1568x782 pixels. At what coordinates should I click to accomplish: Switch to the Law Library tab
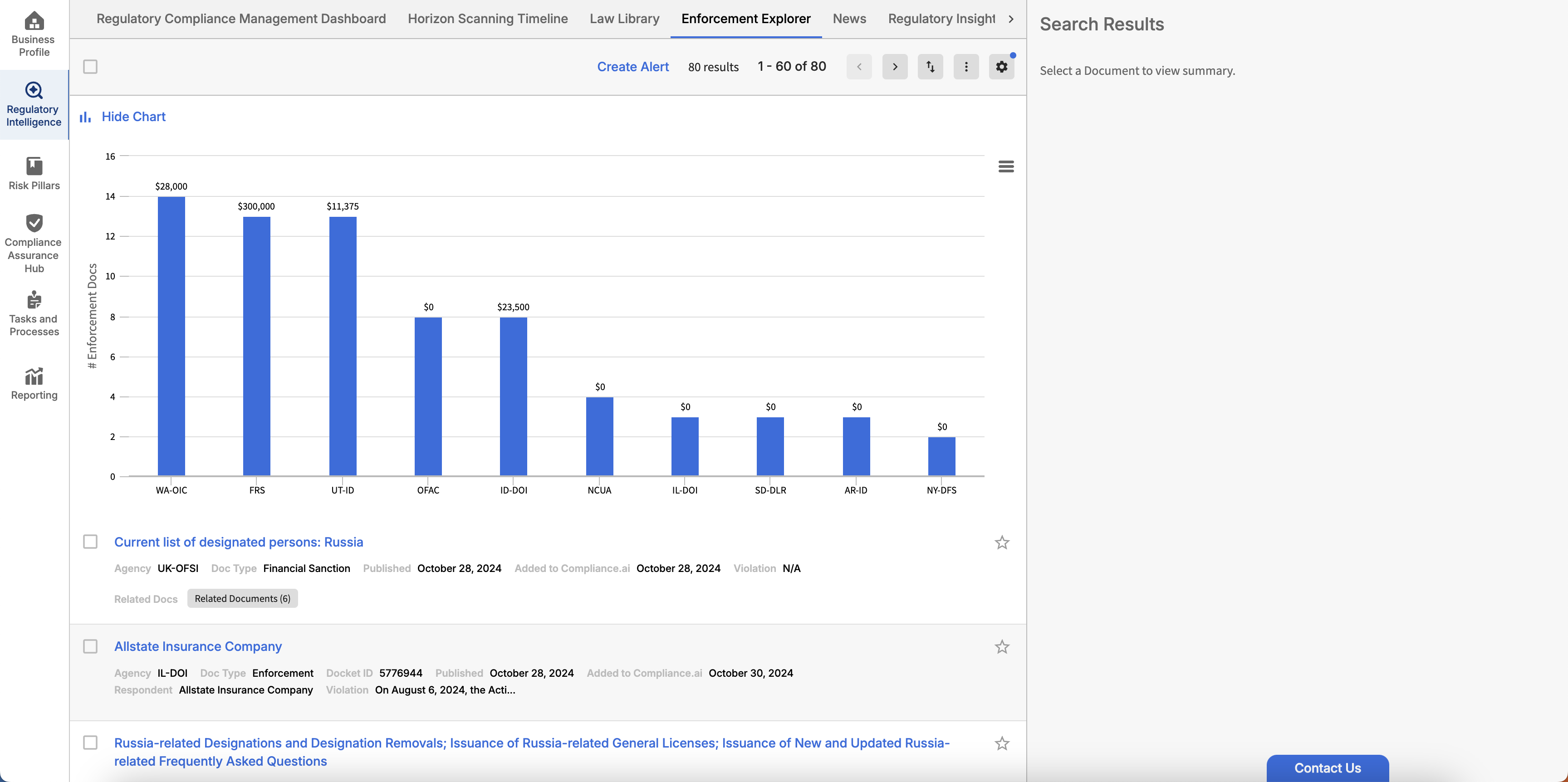coord(624,19)
